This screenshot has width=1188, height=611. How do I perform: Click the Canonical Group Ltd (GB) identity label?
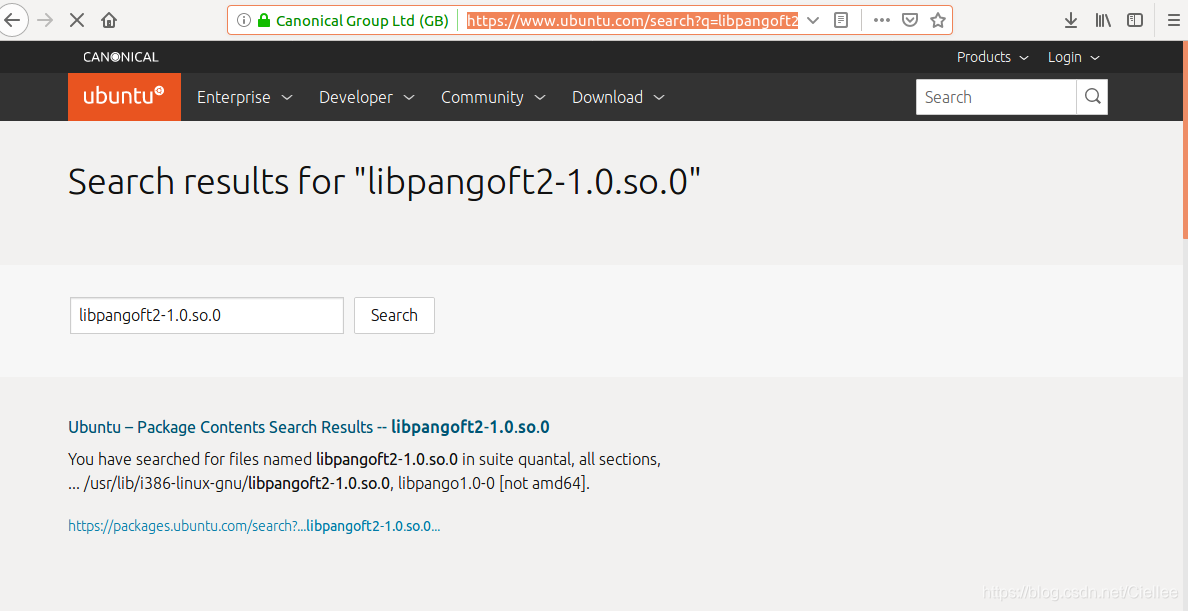(362, 20)
